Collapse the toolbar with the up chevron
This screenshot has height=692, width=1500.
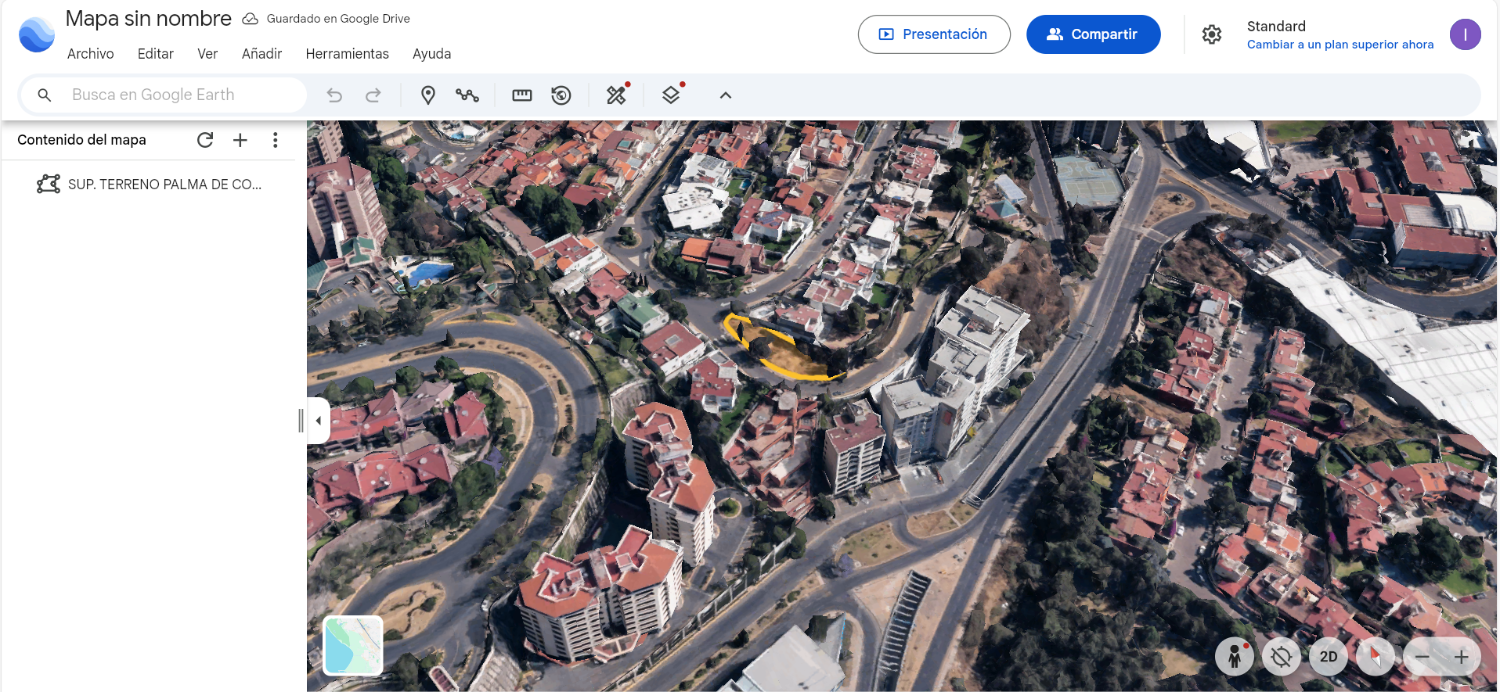point(726,95)
